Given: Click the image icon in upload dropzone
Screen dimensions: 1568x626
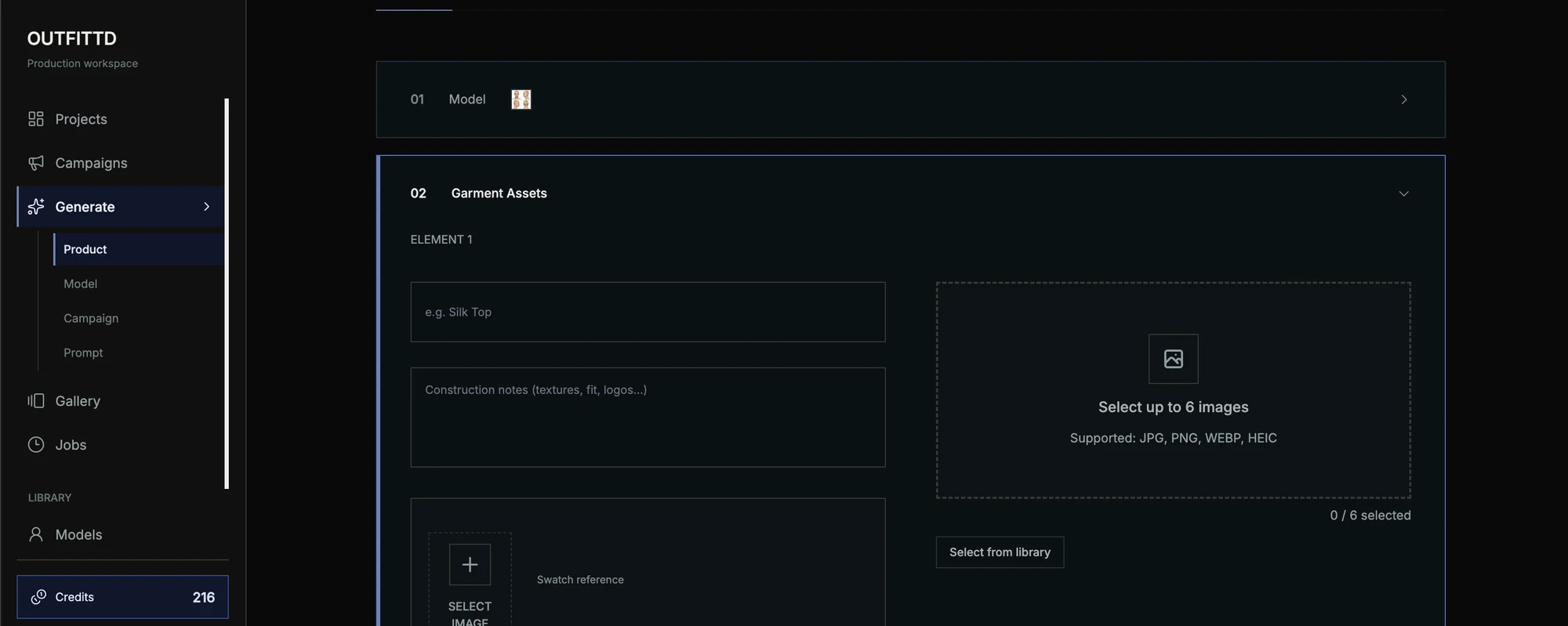Looking at the screenshot, I should point(1174,359).
